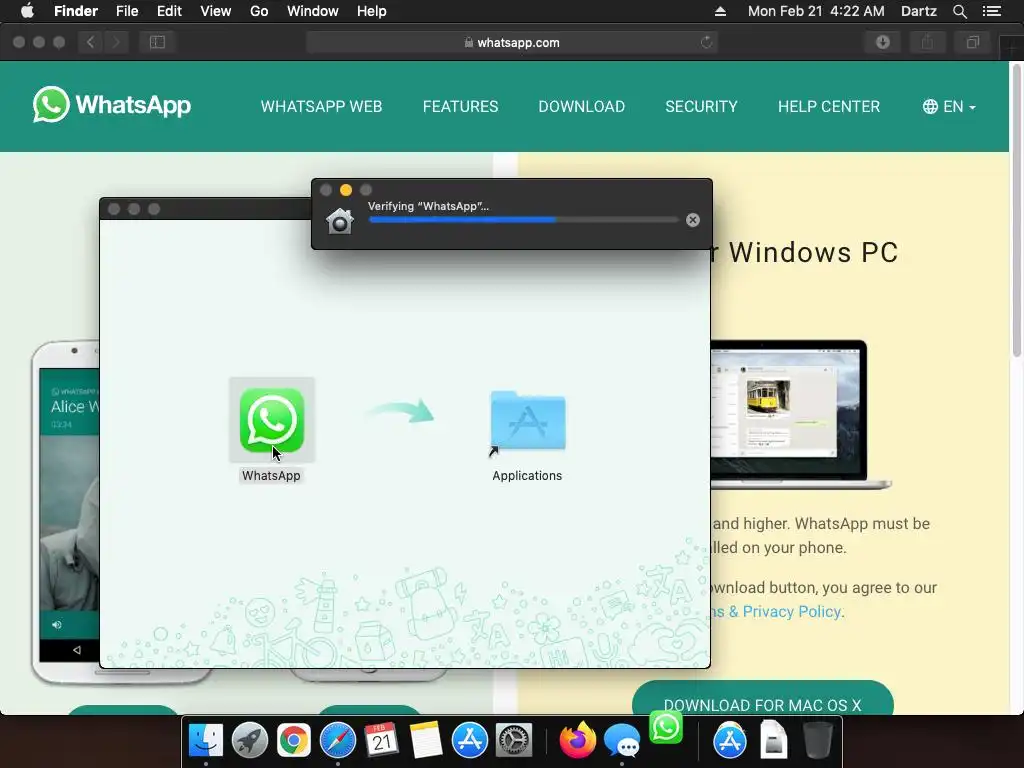This screenshot has width=1024, height=768.
Task: Minimize the Verifying dialog with yellow button
Action: [x=346, y=190]
